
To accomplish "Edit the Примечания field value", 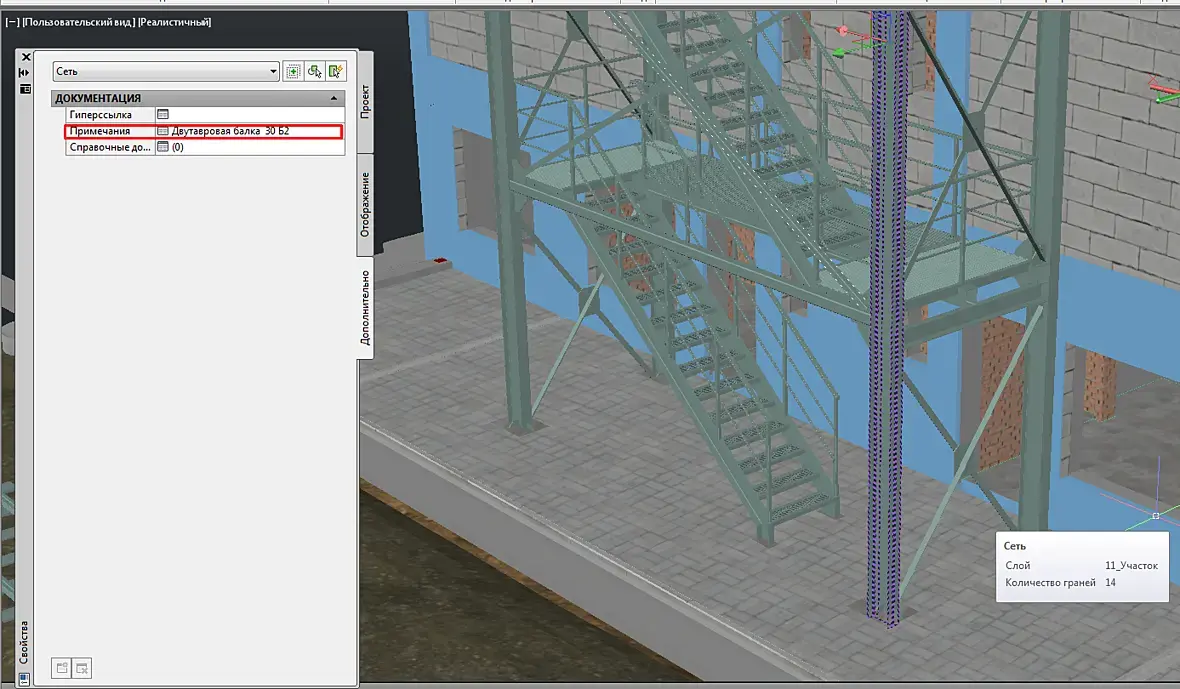I will point(248,131).
